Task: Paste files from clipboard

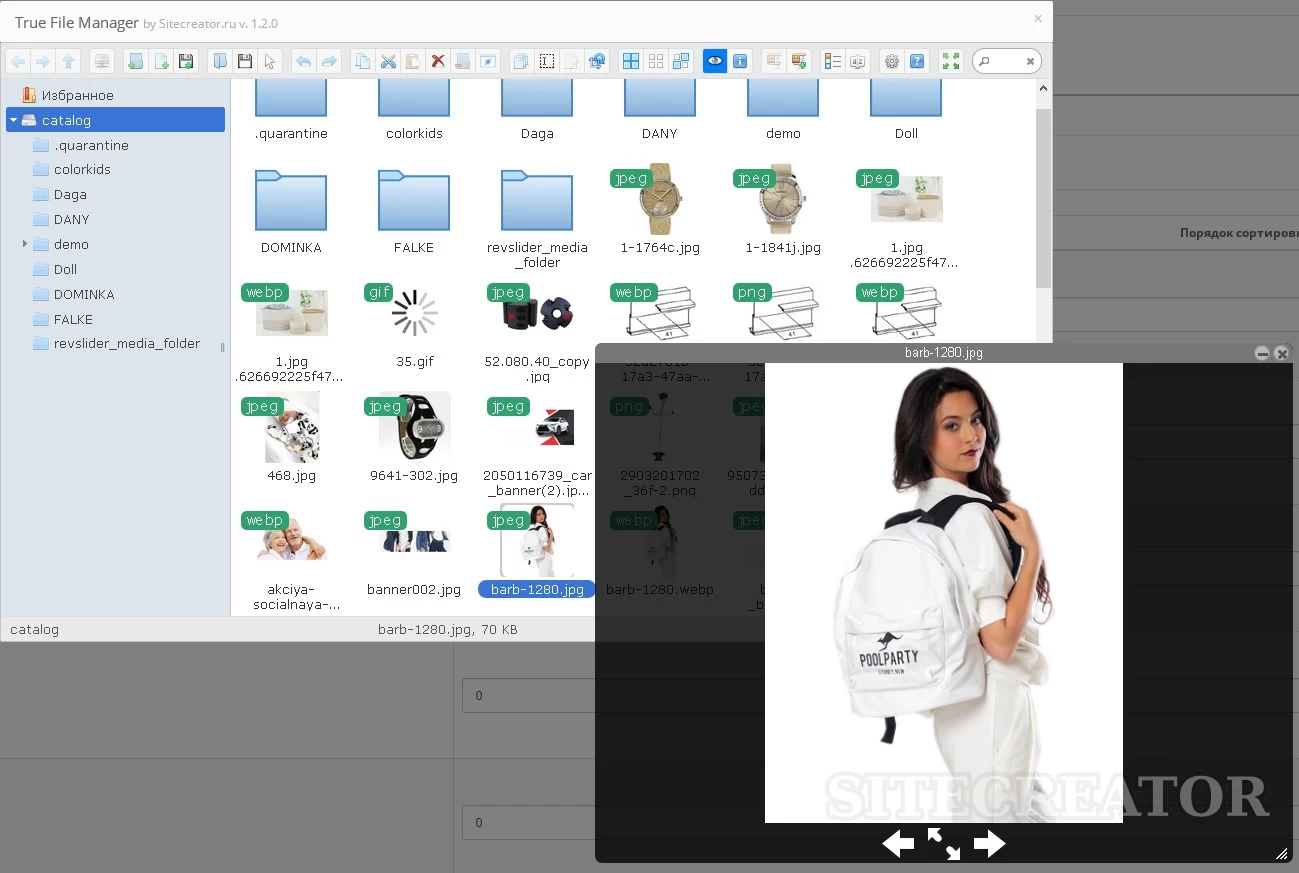Action: pos(413,61)
